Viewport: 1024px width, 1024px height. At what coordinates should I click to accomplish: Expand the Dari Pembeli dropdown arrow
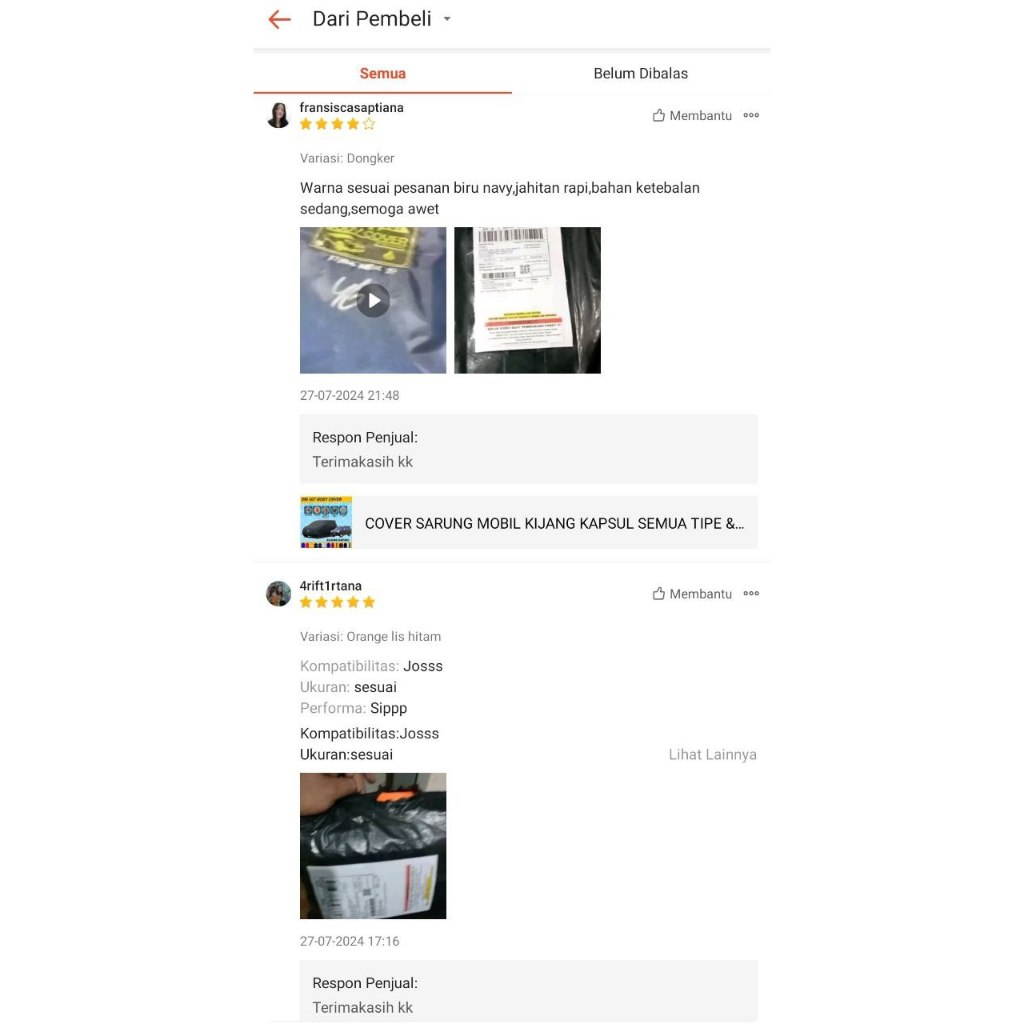(447, 19)
